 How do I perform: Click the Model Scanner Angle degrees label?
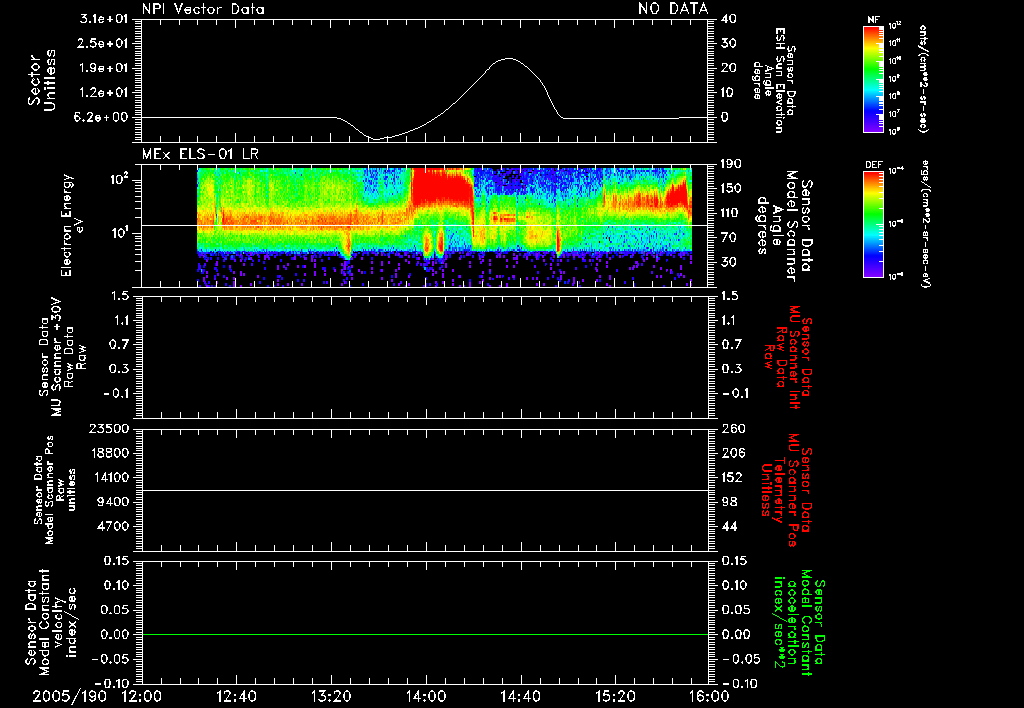click(x=784, y=225)
